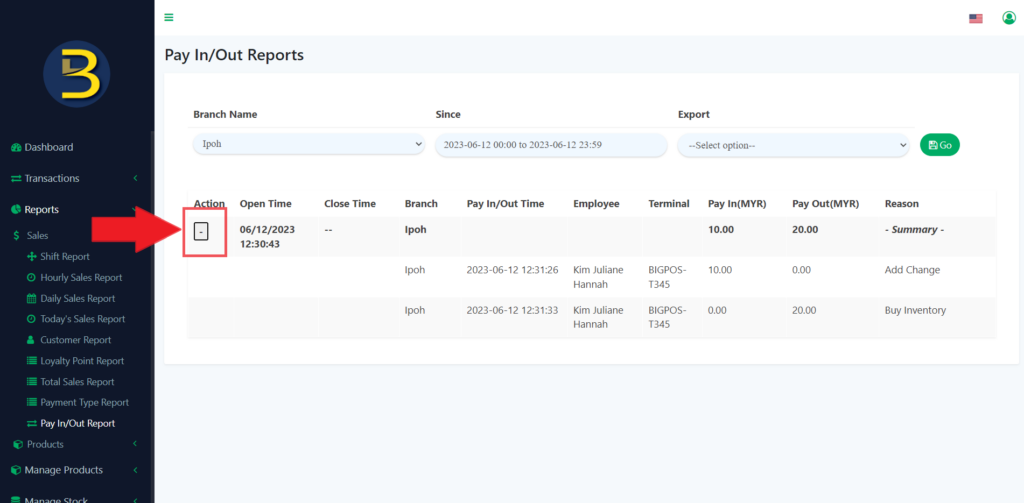
Task: Collapse the Reports menu section
Action: point(42,209)
